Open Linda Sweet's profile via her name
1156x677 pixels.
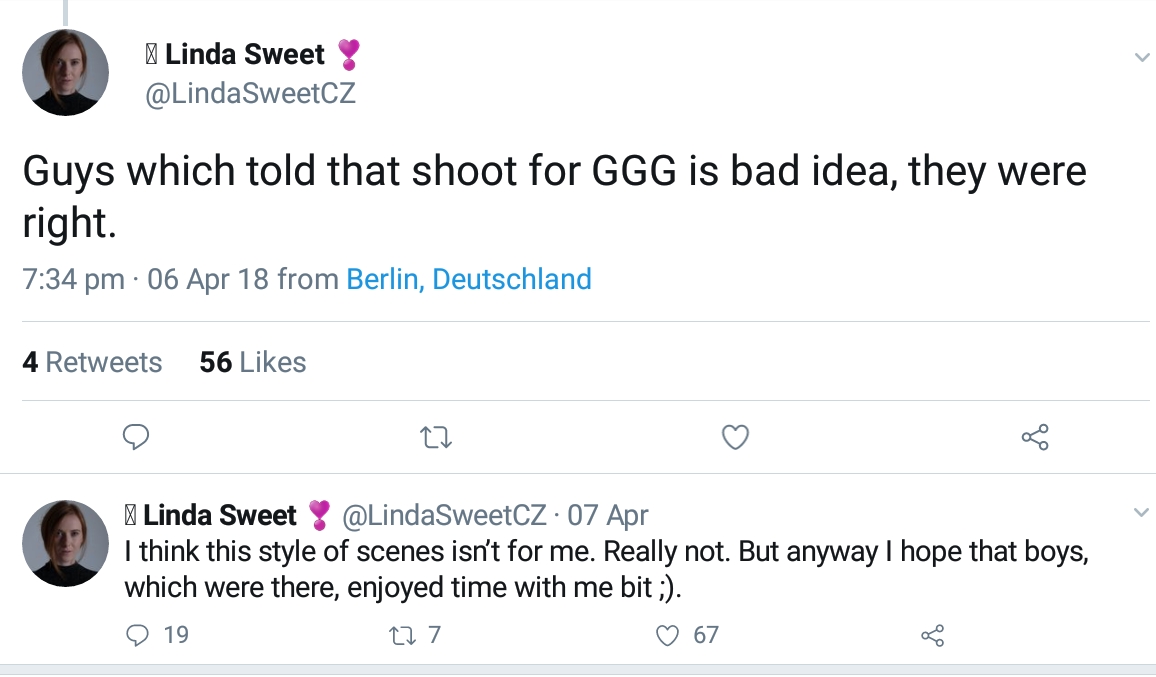tap(245, 55)
